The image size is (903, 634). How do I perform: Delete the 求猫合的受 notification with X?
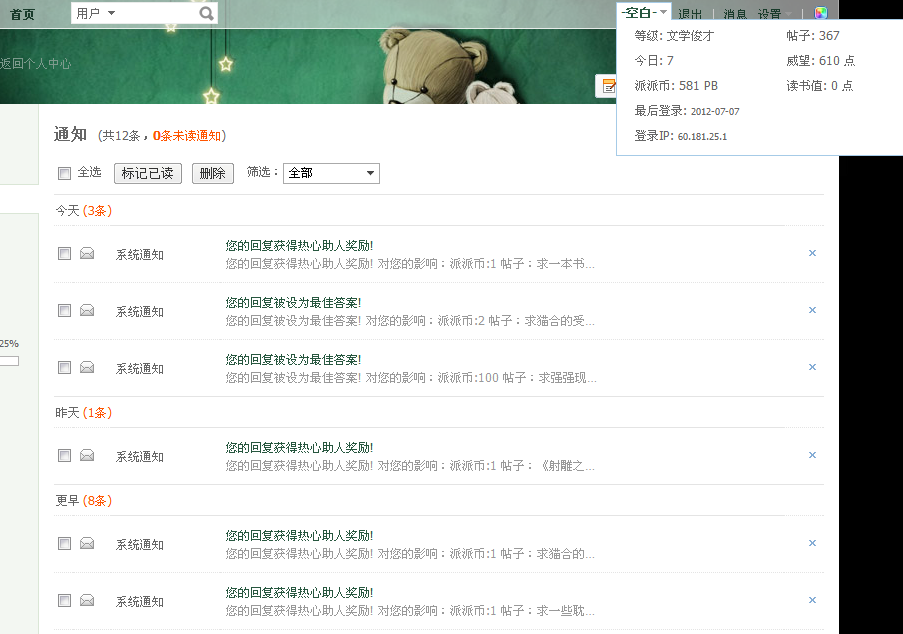tap(813, 310)
